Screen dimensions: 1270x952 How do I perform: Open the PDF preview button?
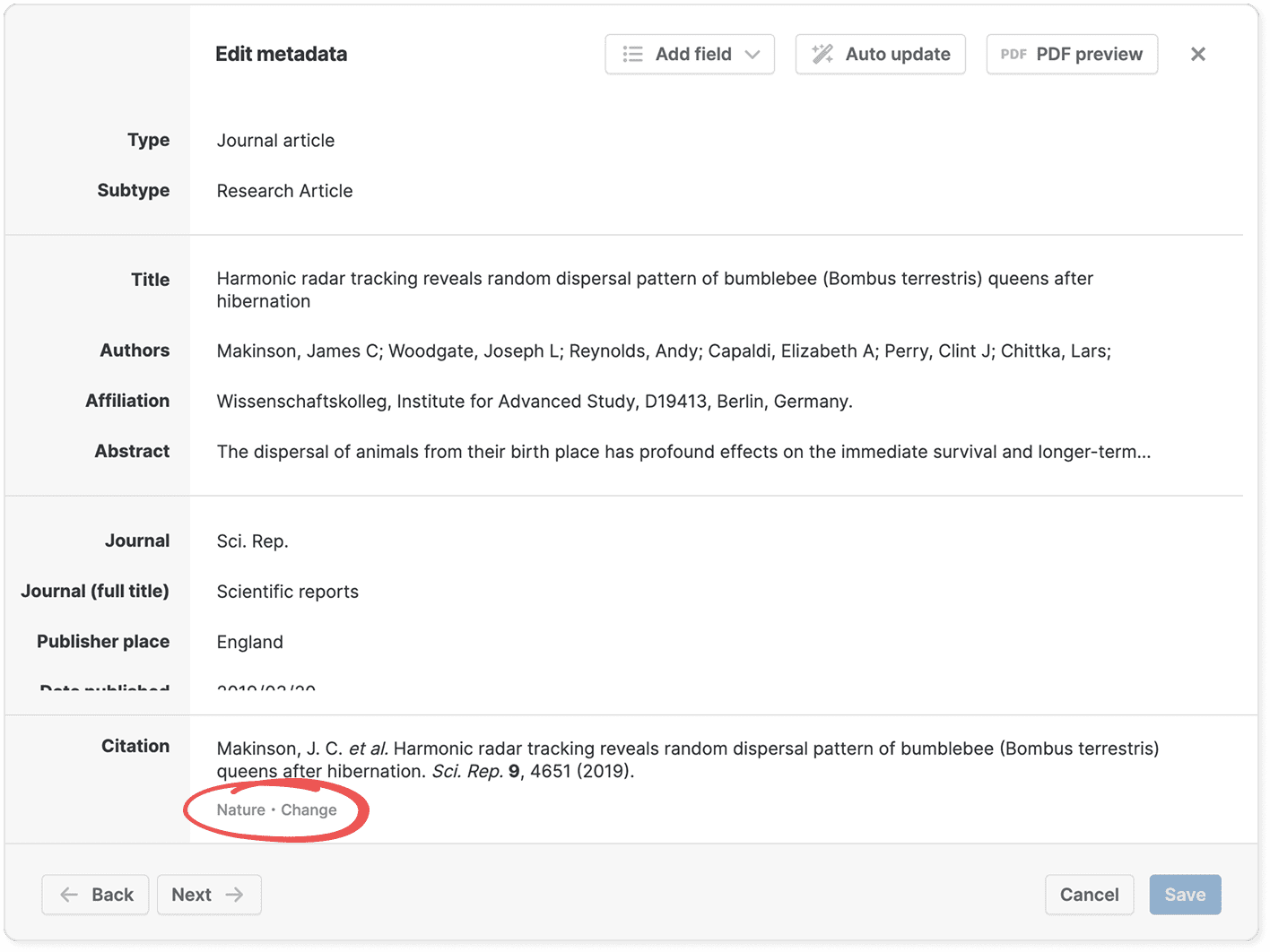coord(1072,55)
